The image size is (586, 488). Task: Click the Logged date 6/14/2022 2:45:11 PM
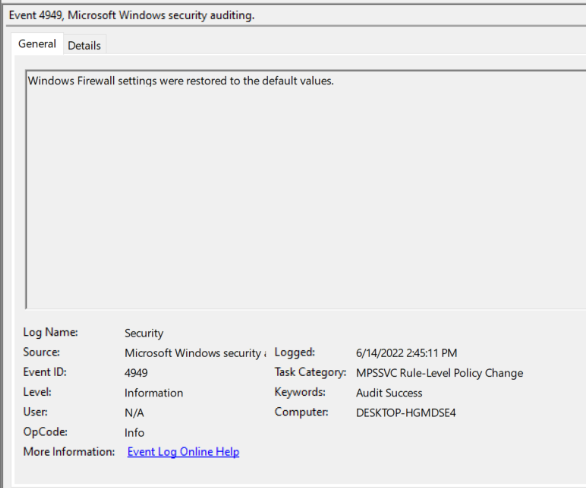coord(406,353)
